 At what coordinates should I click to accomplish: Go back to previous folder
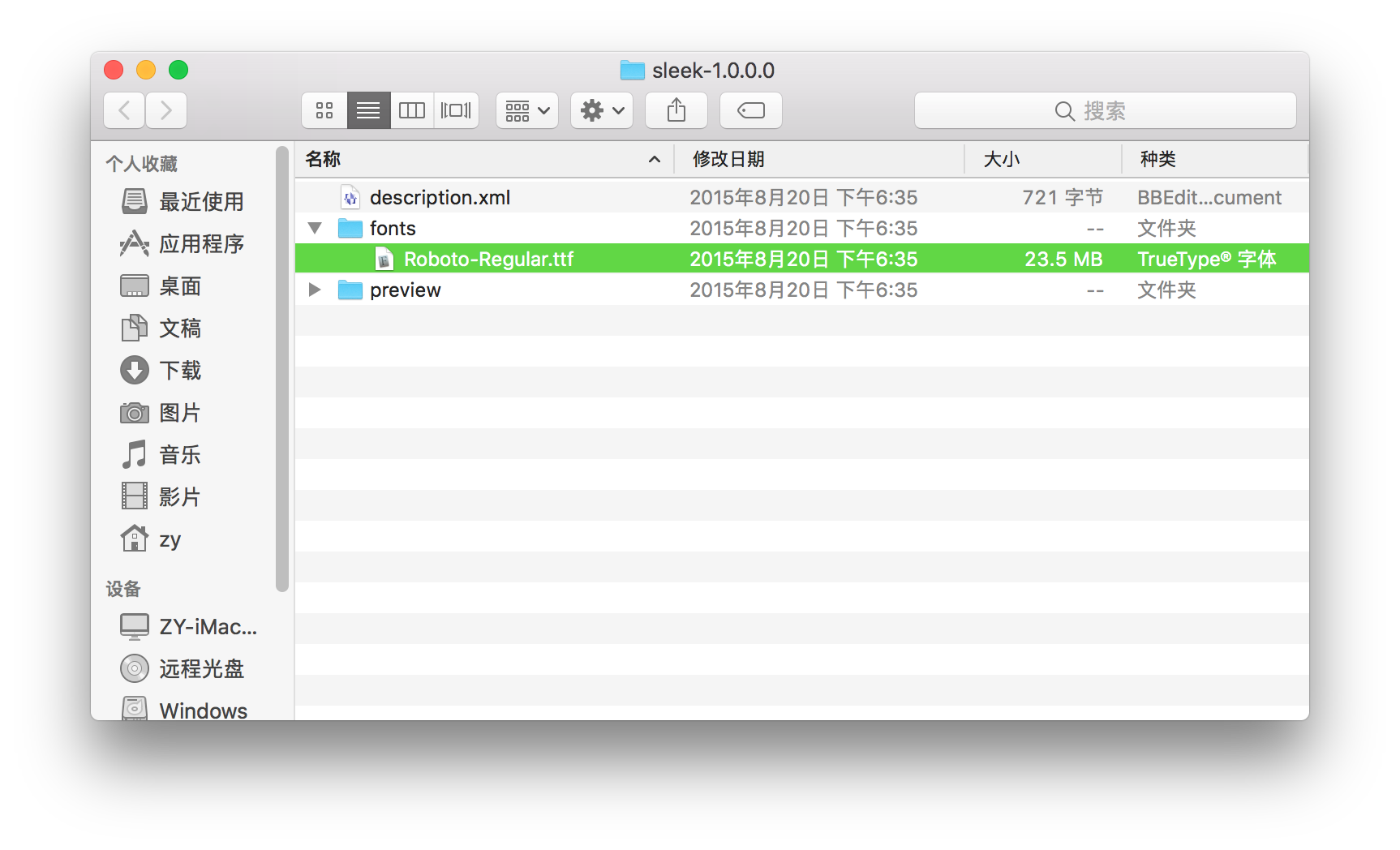pyautogui.click(x=125, y=110)
